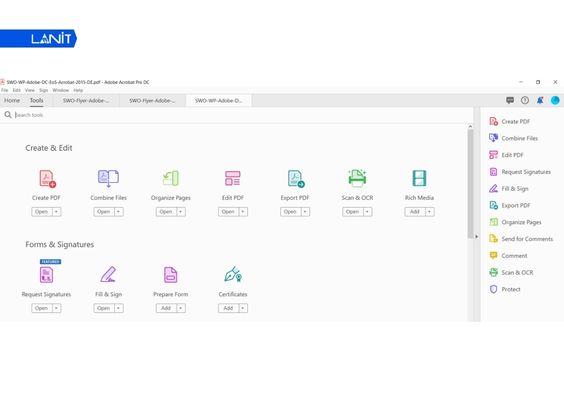Open Combine Files in right sidebar

(513, 138)
